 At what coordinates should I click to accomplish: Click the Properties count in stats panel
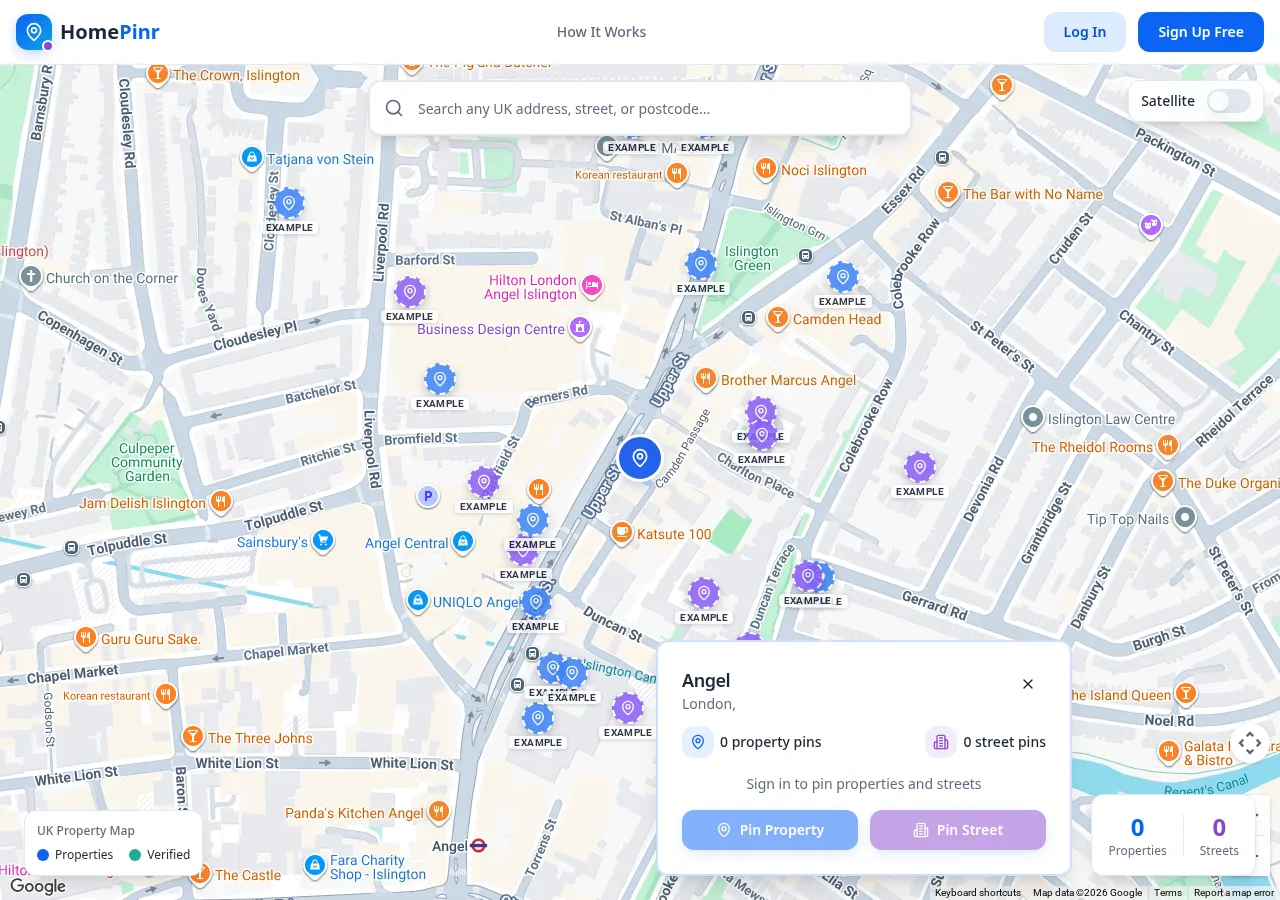1137,828
